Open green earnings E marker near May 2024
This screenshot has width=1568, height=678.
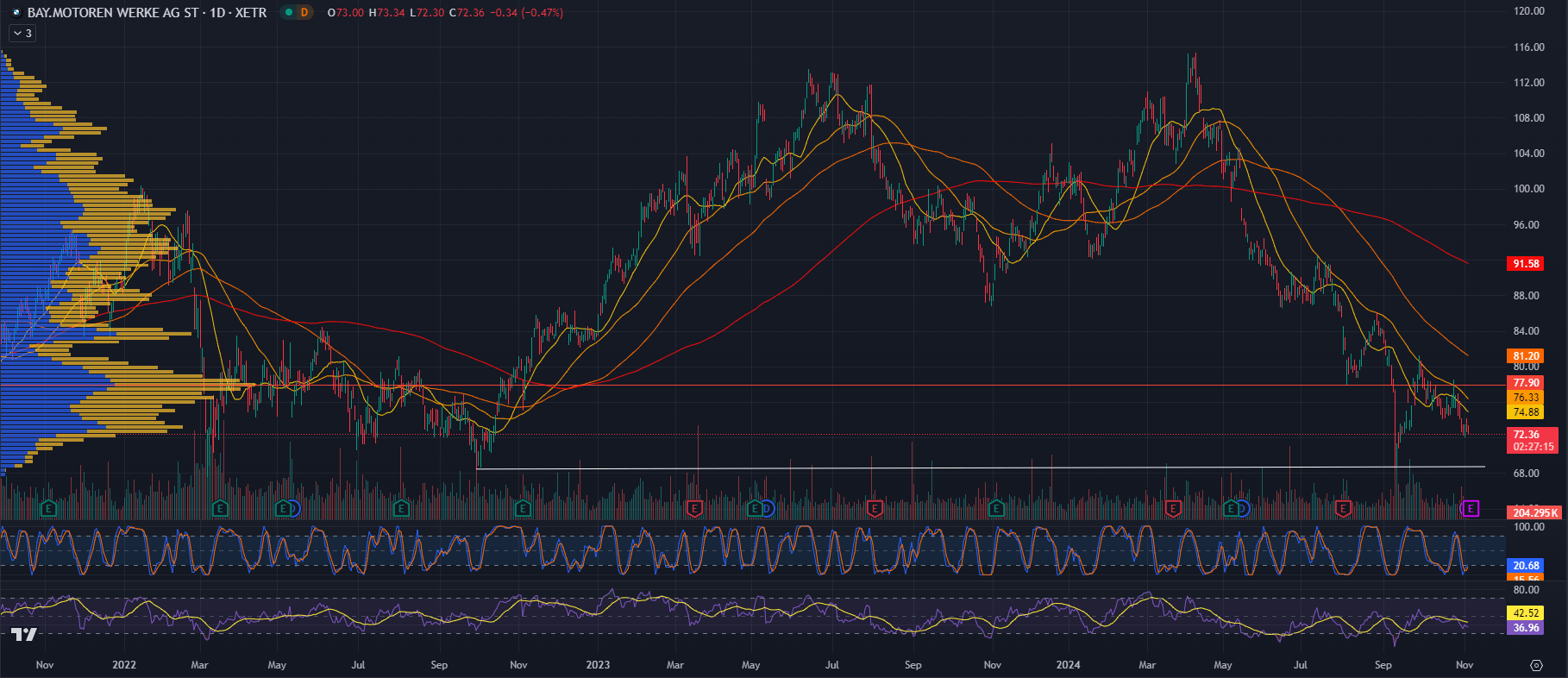[1231, 509]
